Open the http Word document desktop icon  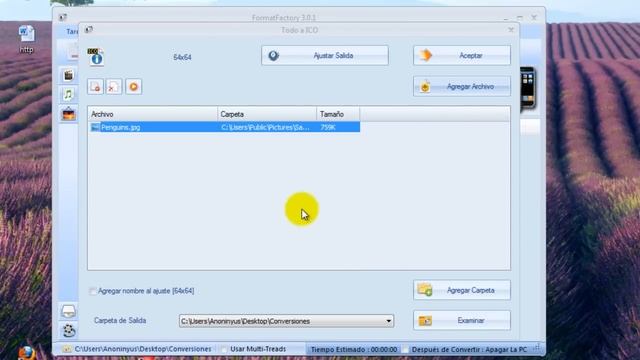click(x=27, y=40)
